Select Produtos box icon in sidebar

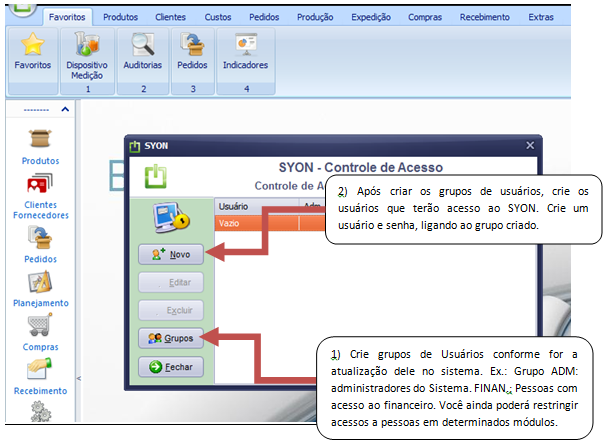40,139
